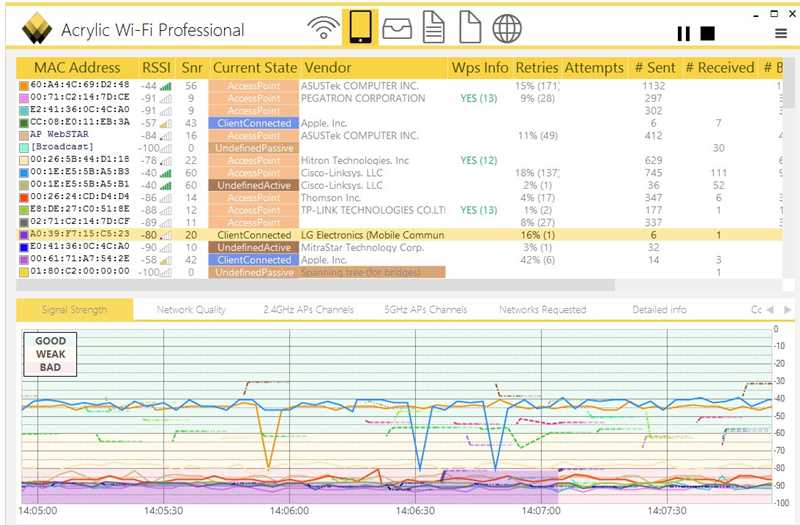Click the signal bars icon for -44 RSSI

pos(165,86)
